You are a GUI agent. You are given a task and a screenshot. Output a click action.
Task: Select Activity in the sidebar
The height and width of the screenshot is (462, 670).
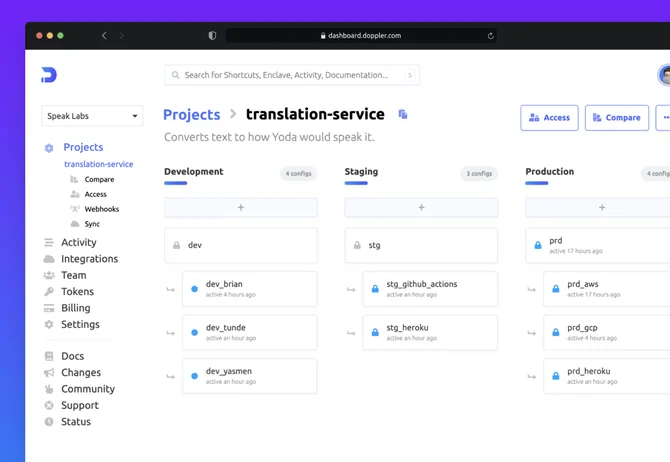[79, 242]
